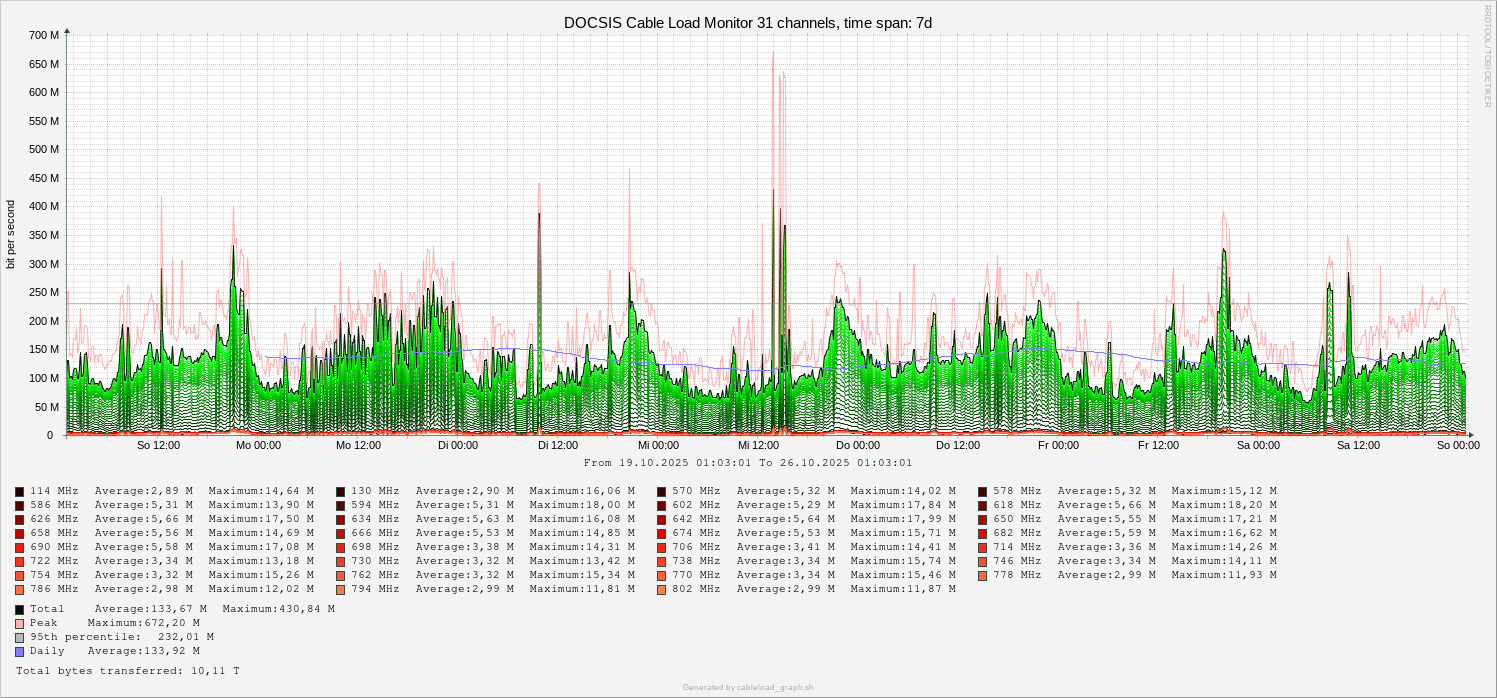Click the 786 MHz legend swatch
This screenshot has height=698, width=1497.
click(20, 589)
